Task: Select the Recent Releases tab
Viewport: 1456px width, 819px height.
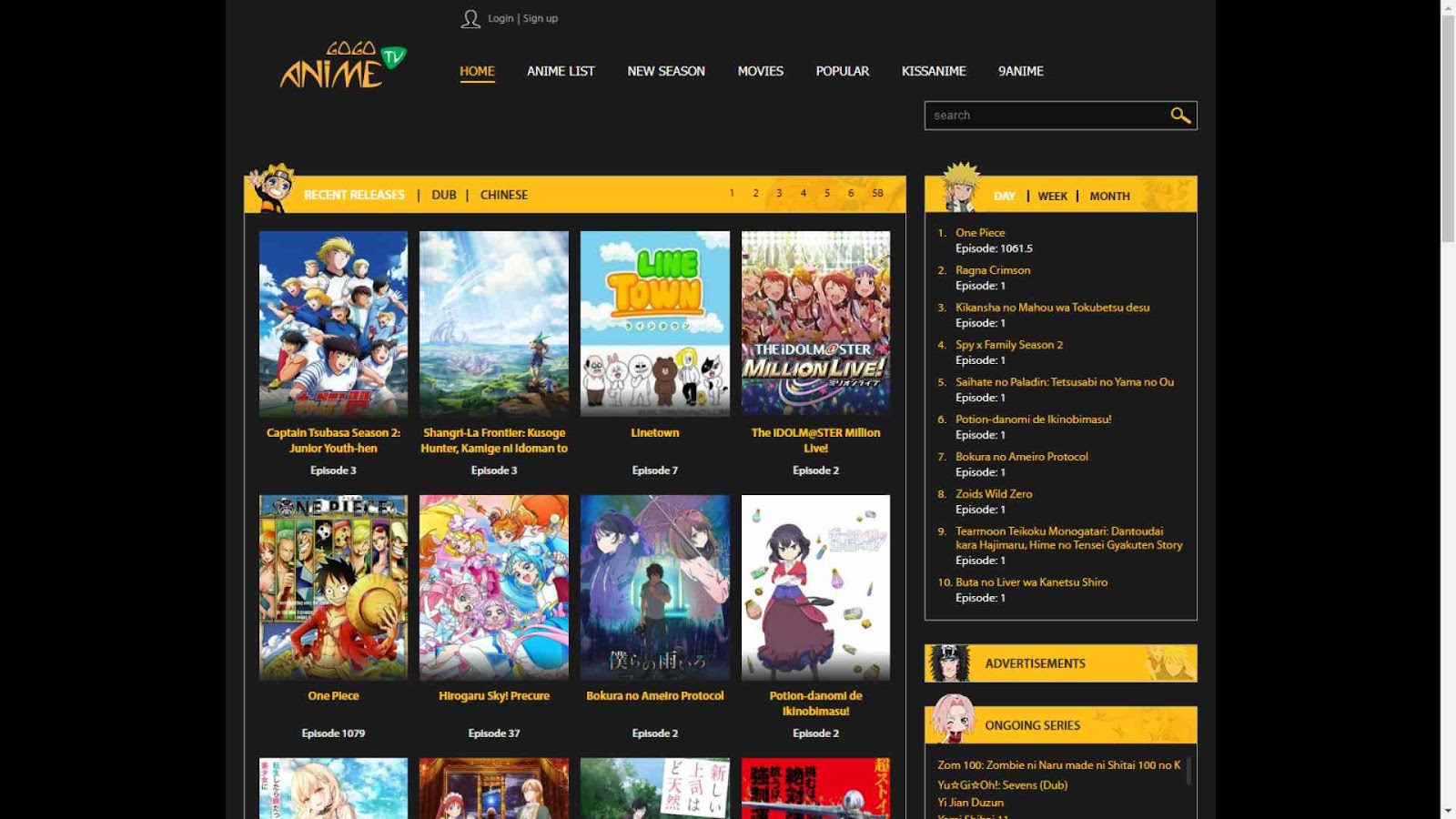Action: tap(354, 195)
